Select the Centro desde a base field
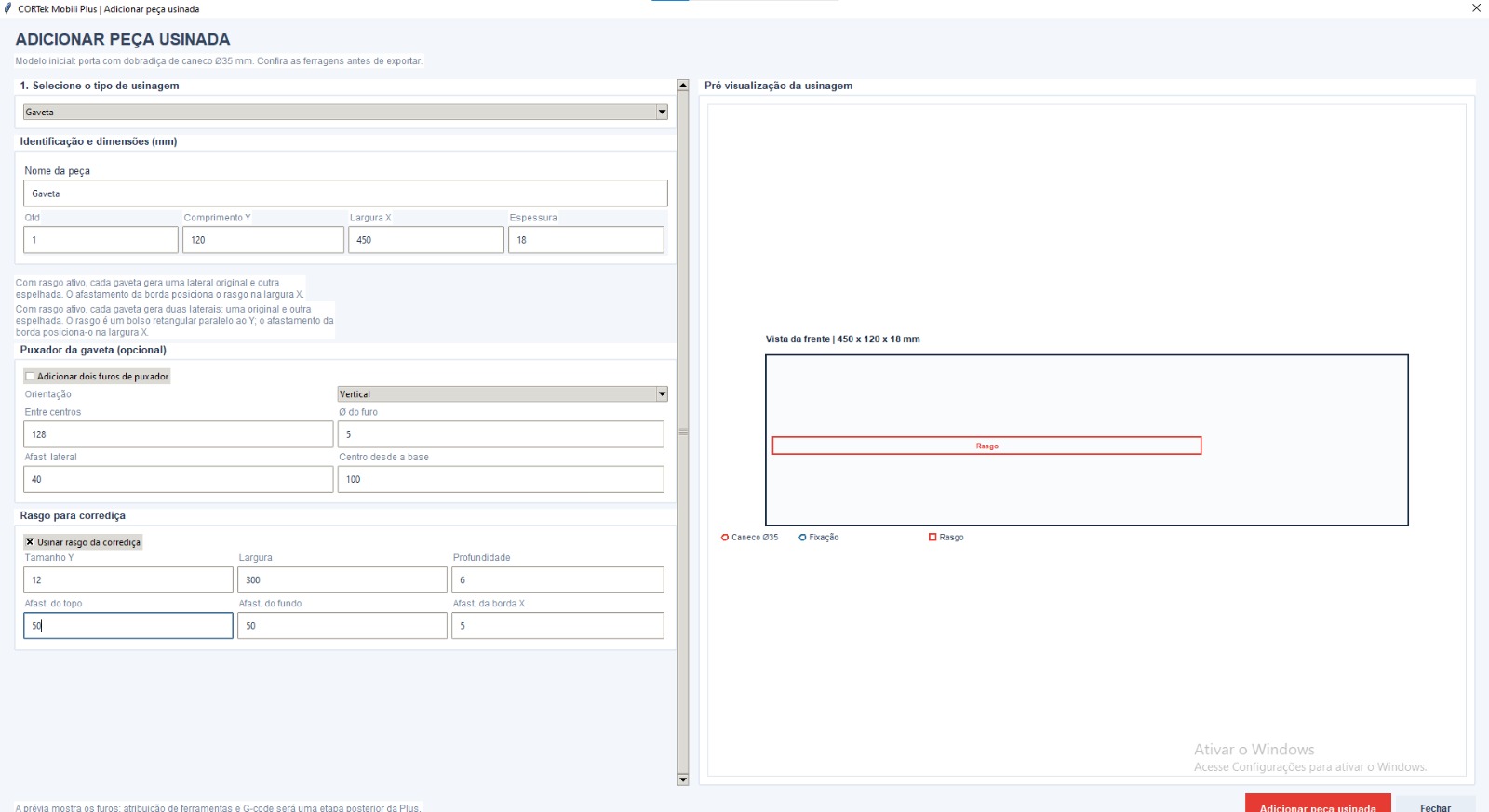The width and height of the screenshot is (1489, 812). coord(501,480)
